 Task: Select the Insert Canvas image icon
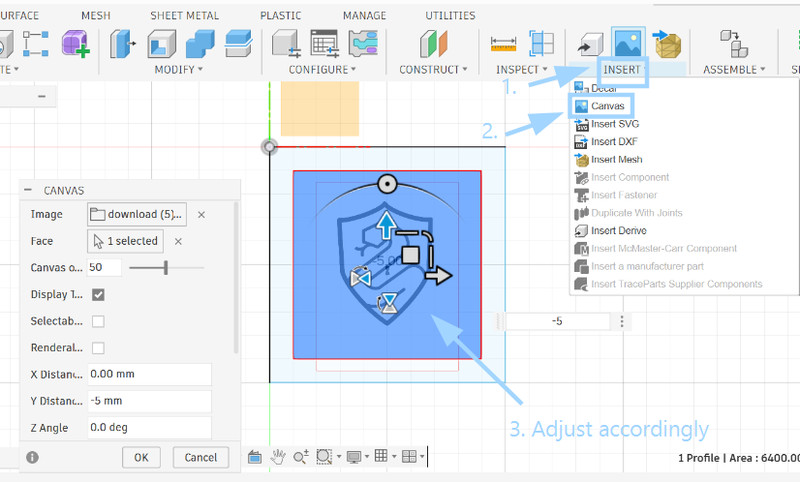(628, 43)
